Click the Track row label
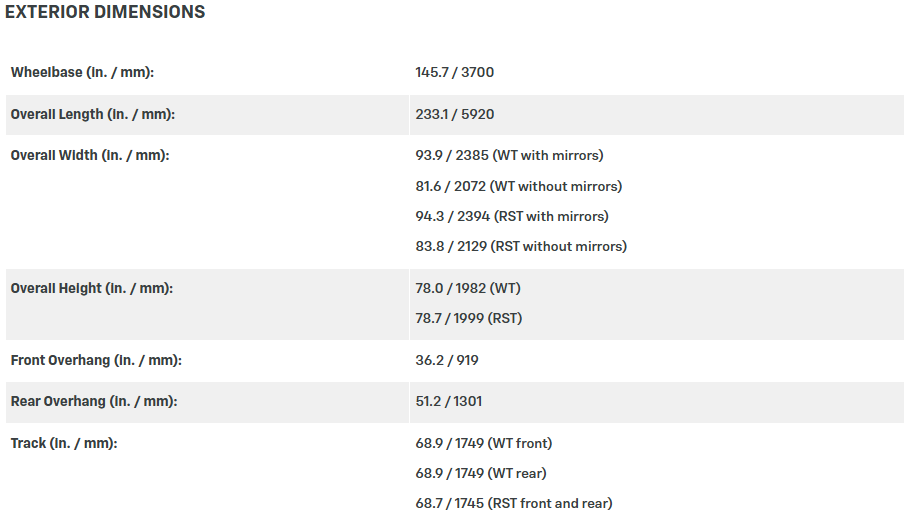Screen dimensions: 910x515 pos(64,443)
